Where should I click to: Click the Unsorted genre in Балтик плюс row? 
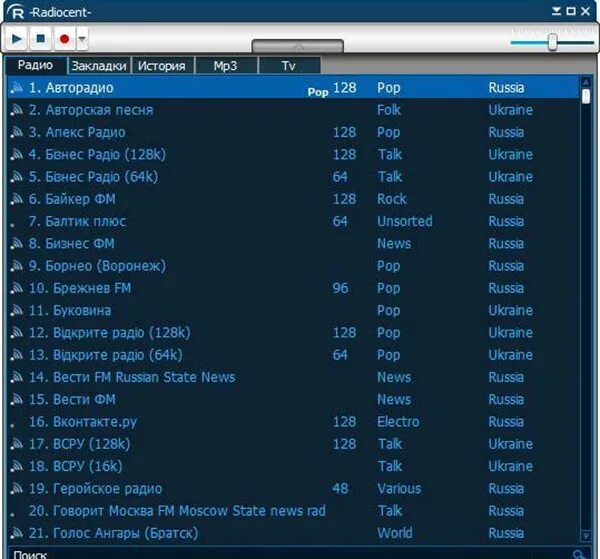[x=405, y=221]
